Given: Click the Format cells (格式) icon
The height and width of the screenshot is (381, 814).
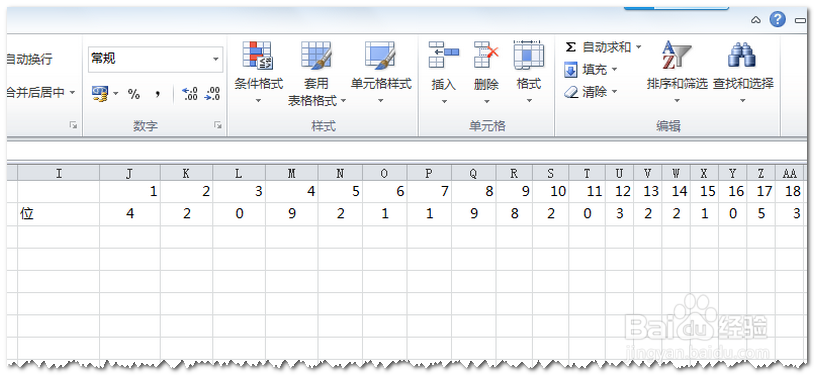Looking at the screenshot, I should pyautogui.click(x=528, y=55).
